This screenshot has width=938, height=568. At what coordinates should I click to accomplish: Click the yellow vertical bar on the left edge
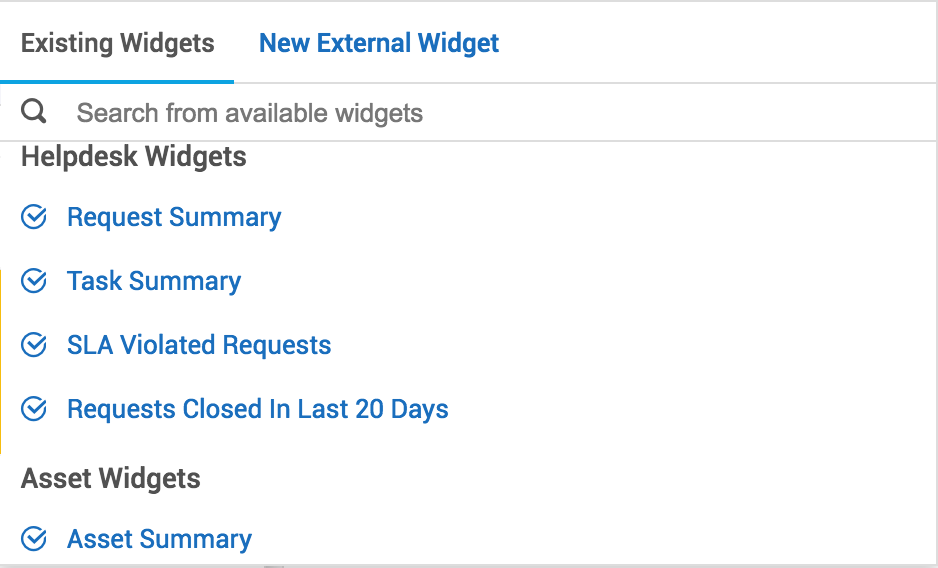(x=1, y=360)
